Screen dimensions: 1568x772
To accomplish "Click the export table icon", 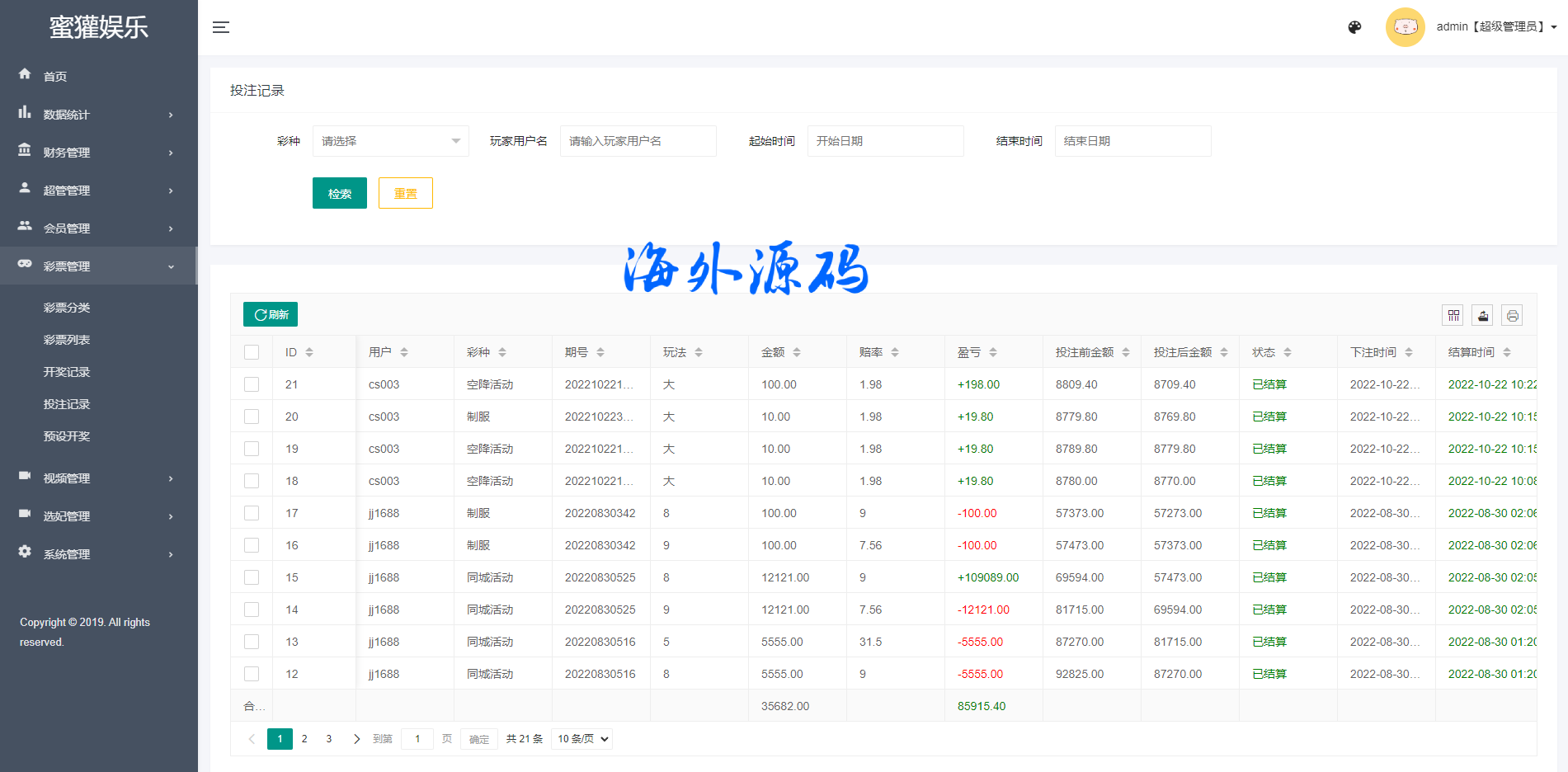I will pos(1483,315).
